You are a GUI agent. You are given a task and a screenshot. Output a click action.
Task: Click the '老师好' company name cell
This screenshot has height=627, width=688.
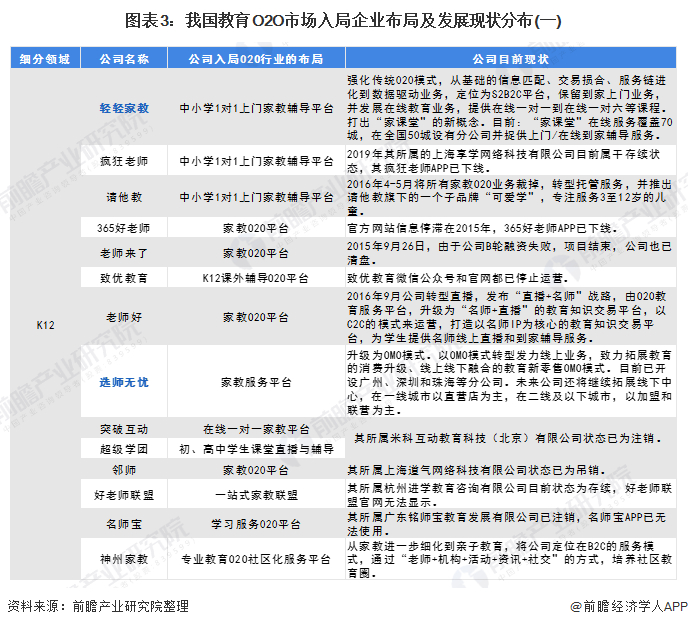coord(124,317)
